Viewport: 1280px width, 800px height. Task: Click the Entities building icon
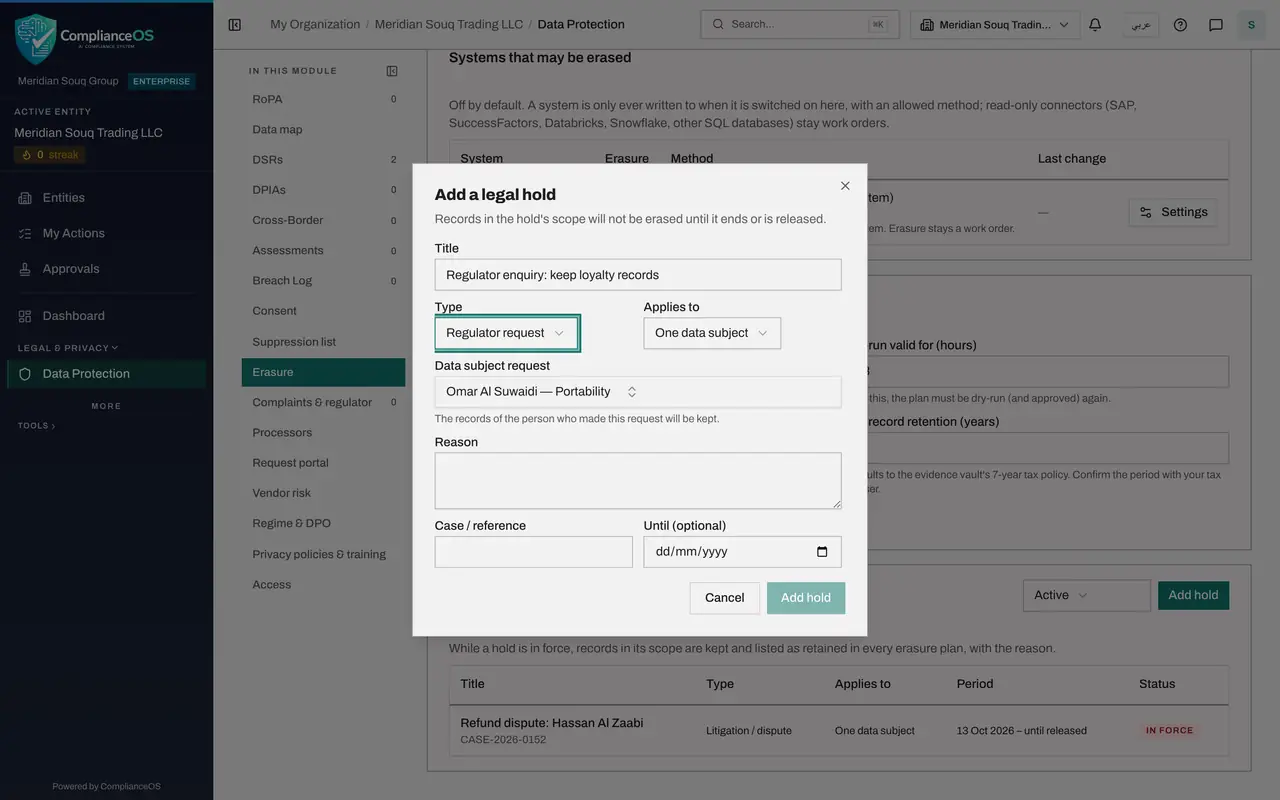25,198
